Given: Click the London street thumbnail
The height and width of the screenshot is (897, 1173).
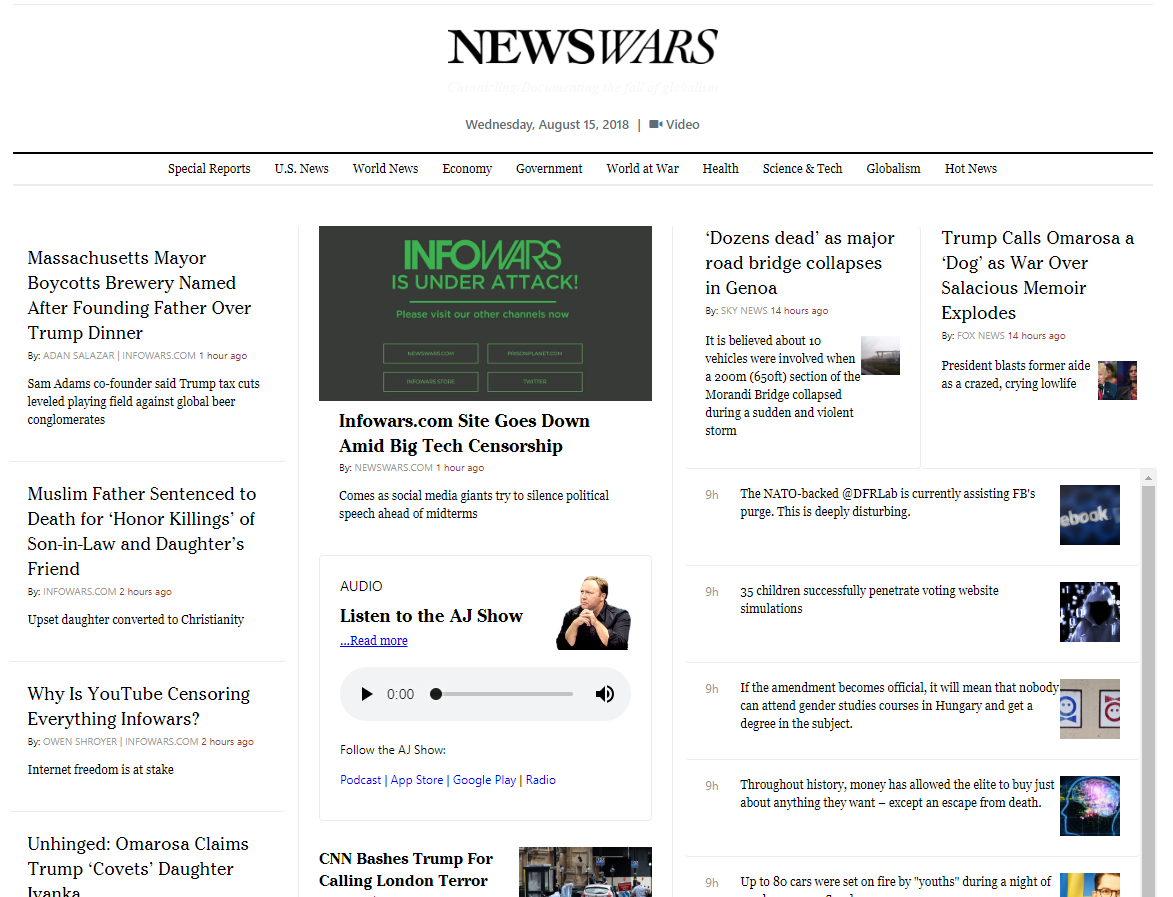Looking at the screenshot, I should (x=585, y=872).
